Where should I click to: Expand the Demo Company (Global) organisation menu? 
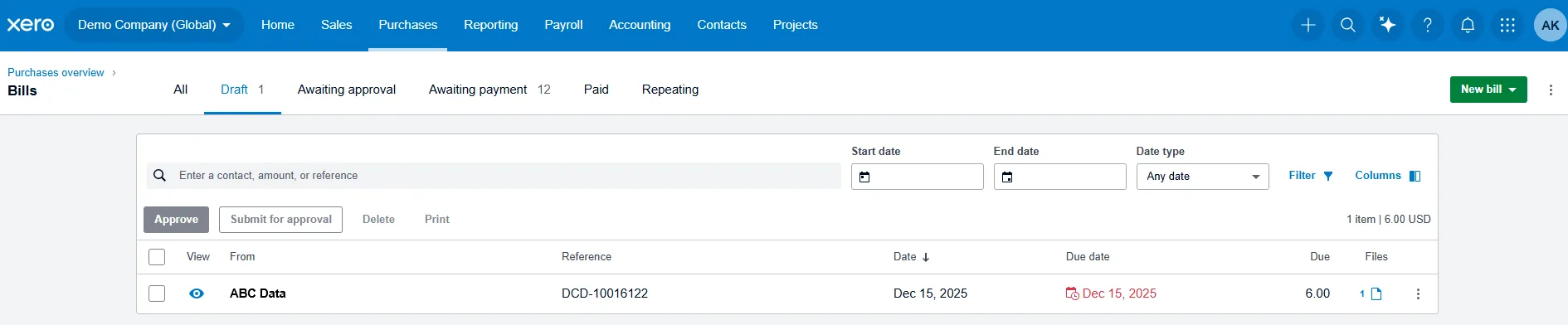point(154,25)
